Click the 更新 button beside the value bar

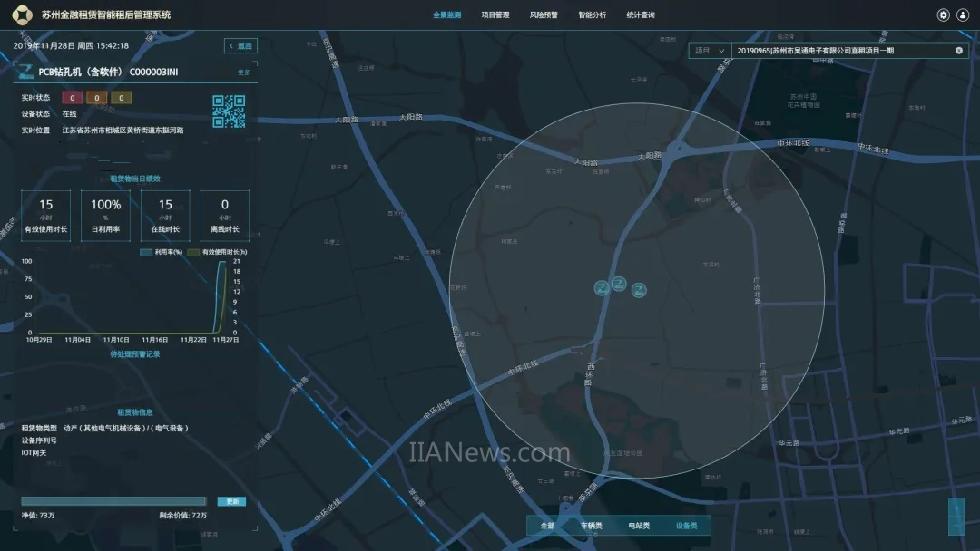pyautogui.click(x=232, y=502)
